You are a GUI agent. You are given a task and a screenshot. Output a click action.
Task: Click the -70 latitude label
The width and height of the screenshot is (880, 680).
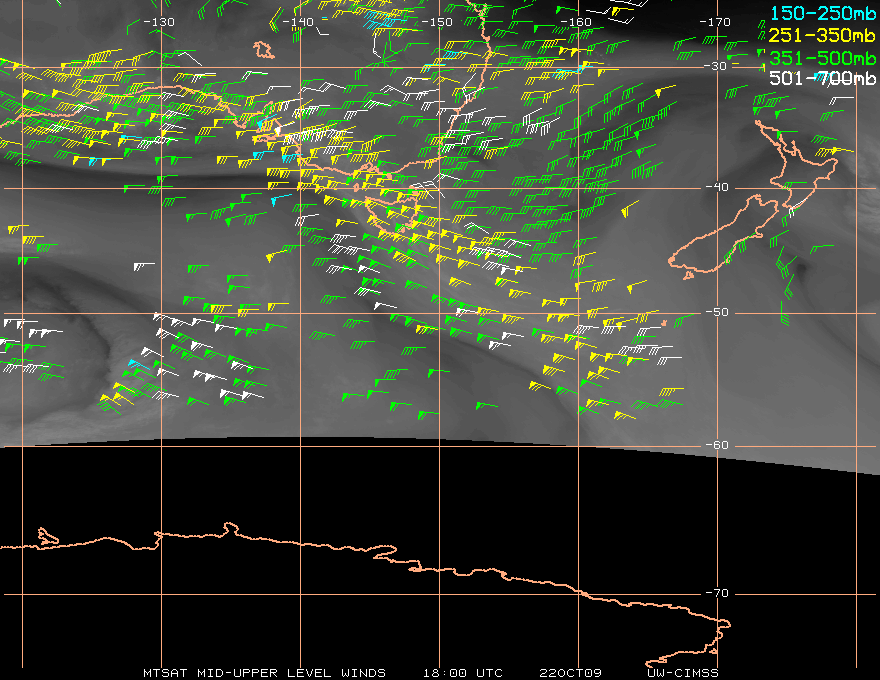tap(717, 594)
